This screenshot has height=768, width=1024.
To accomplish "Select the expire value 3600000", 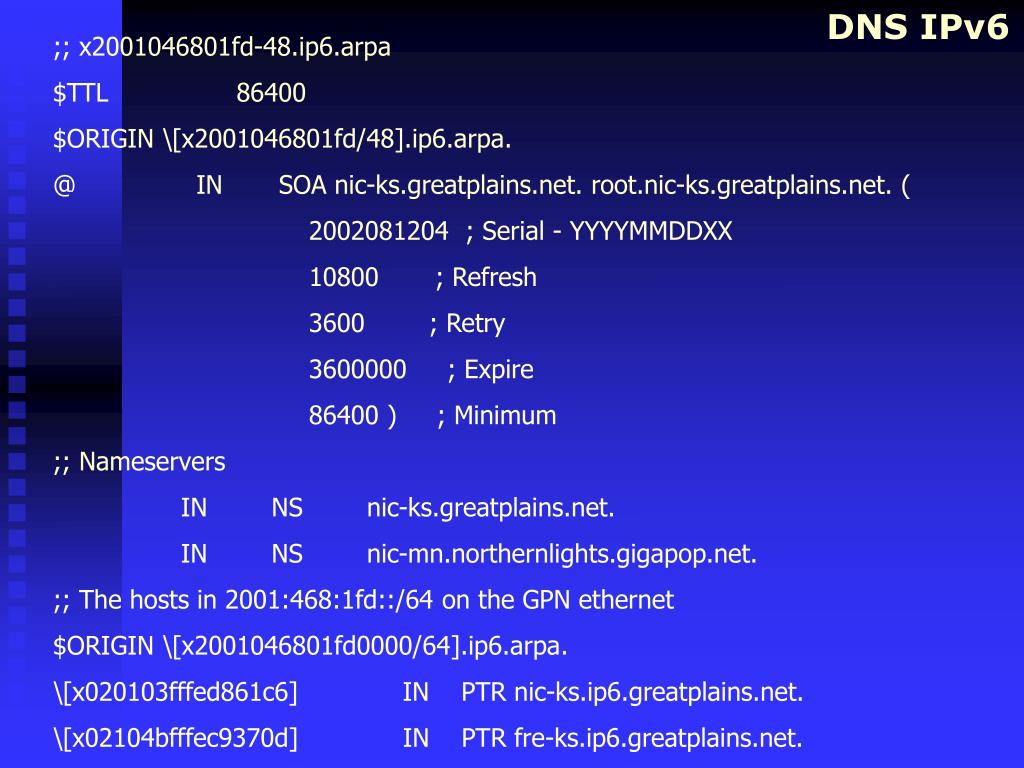I will 357,370.
